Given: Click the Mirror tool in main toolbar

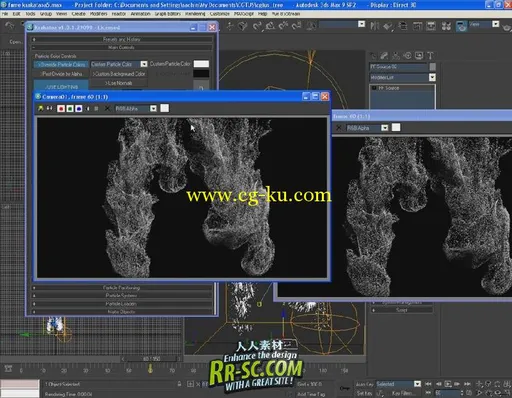Looking at the screenshot, I should 374,26.
